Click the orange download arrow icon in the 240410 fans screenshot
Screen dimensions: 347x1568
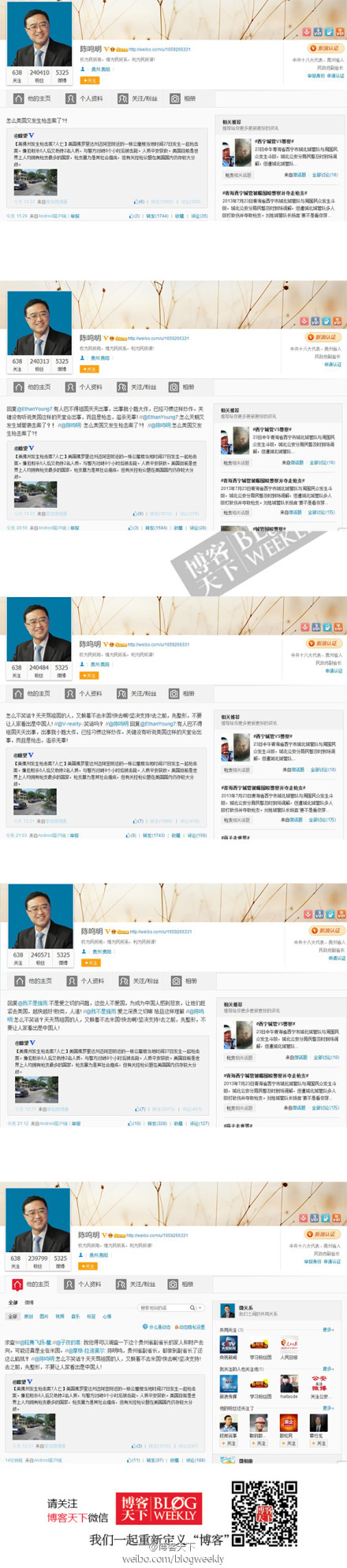(307, 32)
